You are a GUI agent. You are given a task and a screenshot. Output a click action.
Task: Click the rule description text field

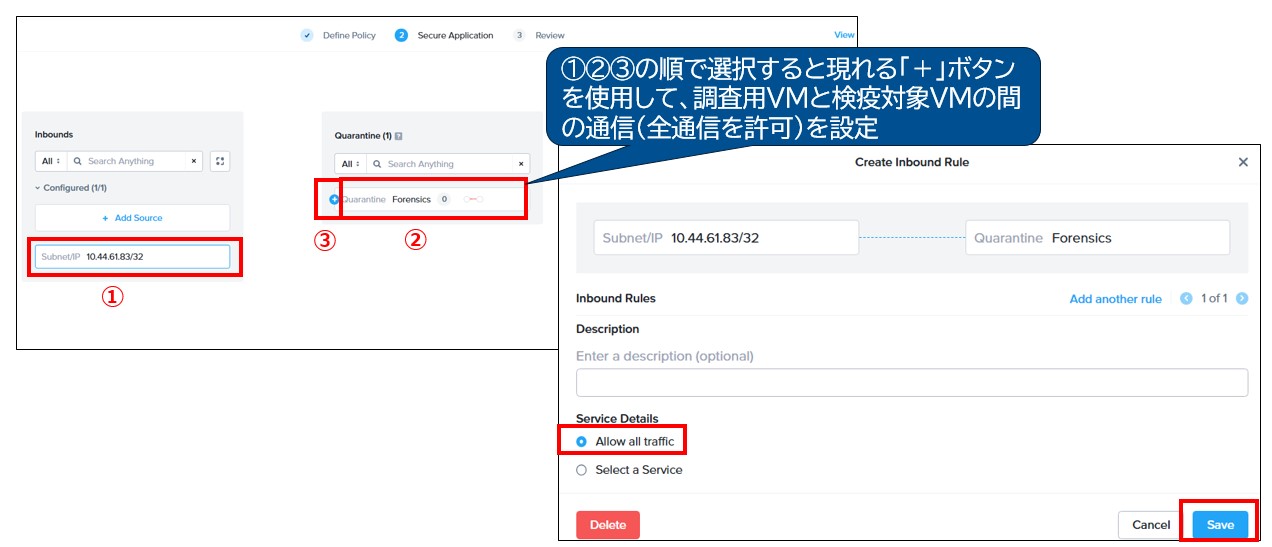pyautogui.click(x=911, y=383)
